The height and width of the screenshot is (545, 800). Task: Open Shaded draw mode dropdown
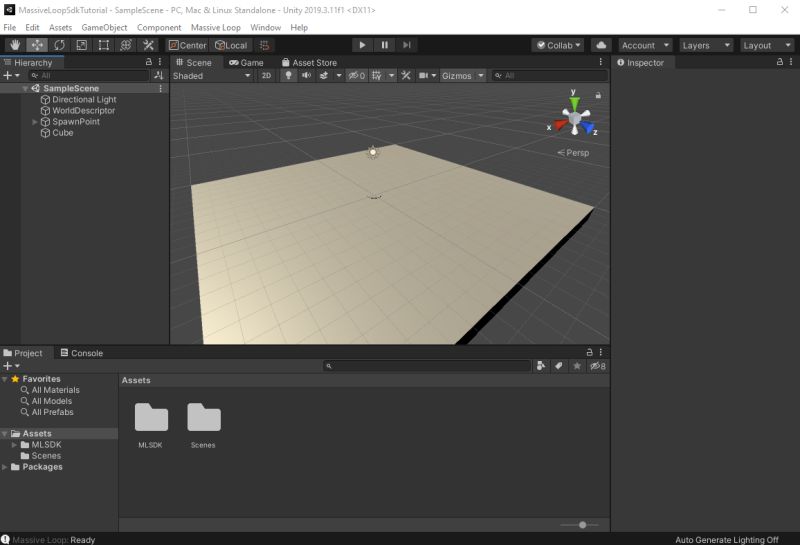(x=212, y=76)
